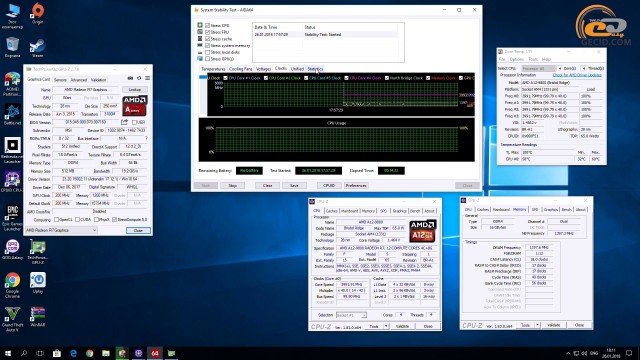Image resolution: width=640 pixels, height=360 pixels.
Task: Enable Stress GPU(s) in AIDA64
Action: click(x=207, y=59)
